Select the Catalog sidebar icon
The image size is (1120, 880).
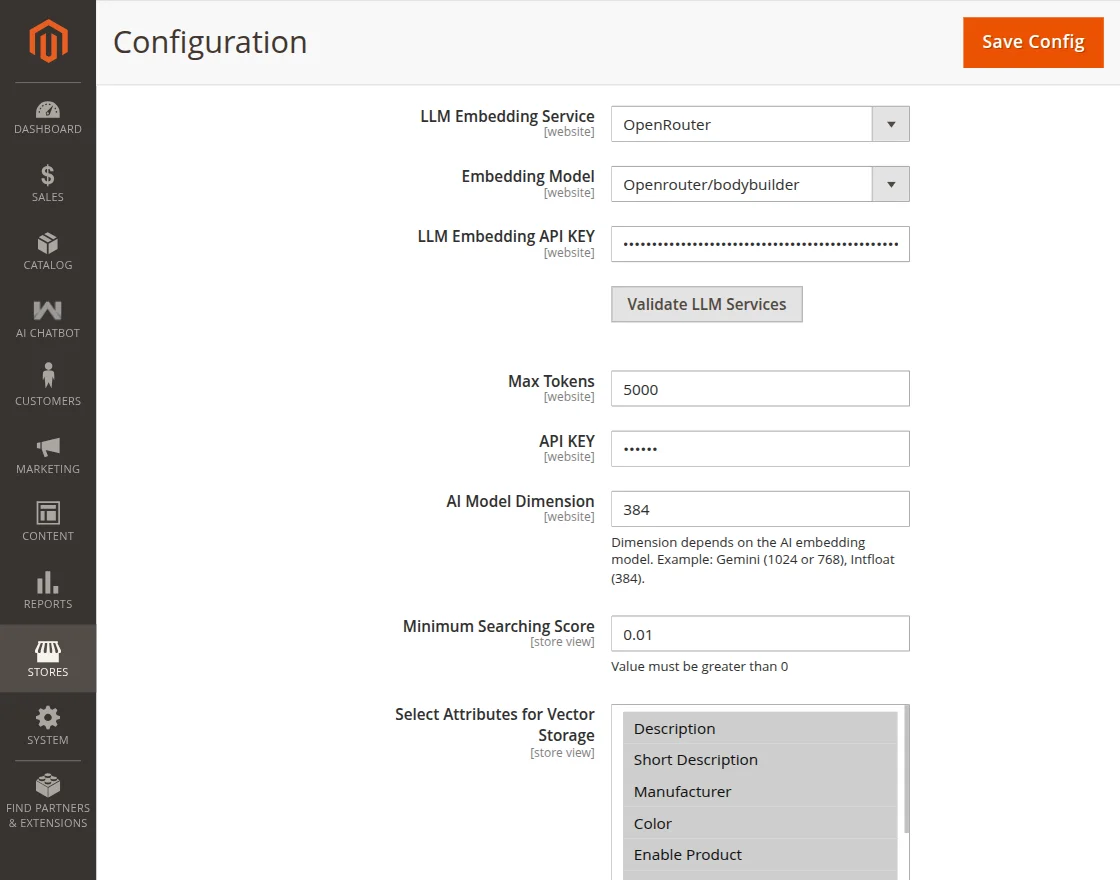(47, 250)
